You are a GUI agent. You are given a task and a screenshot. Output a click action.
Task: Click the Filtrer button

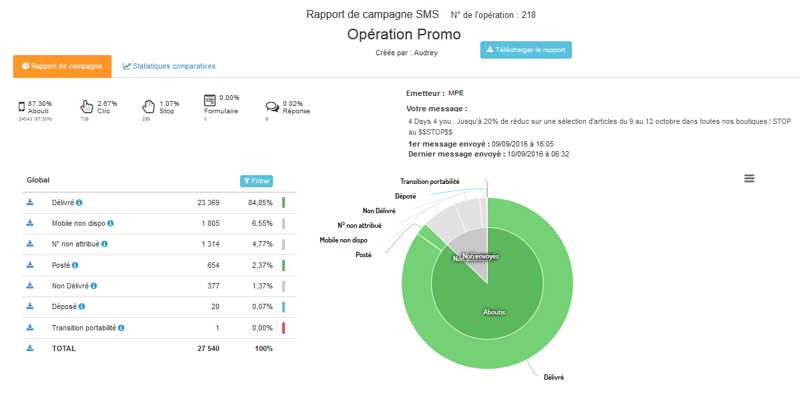click(x=257, y=181)
